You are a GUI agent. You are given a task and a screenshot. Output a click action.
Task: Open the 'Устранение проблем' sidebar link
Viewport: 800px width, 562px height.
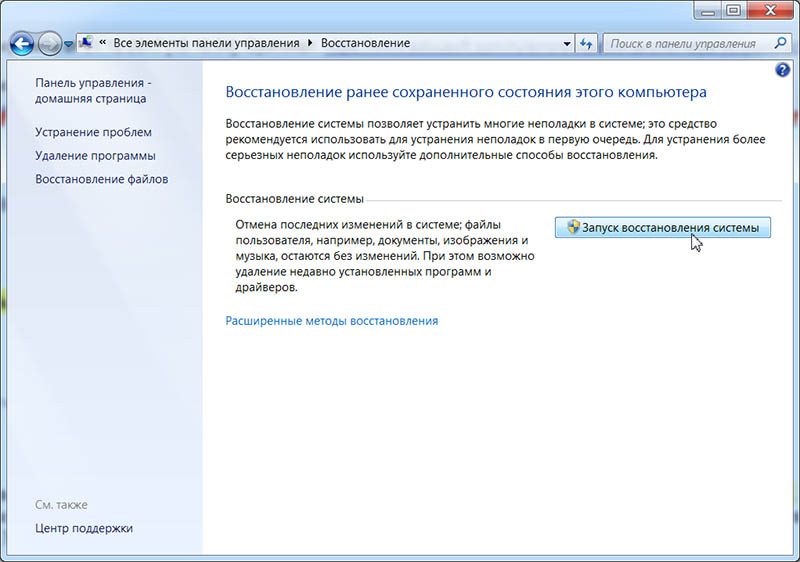click(93, 132)
